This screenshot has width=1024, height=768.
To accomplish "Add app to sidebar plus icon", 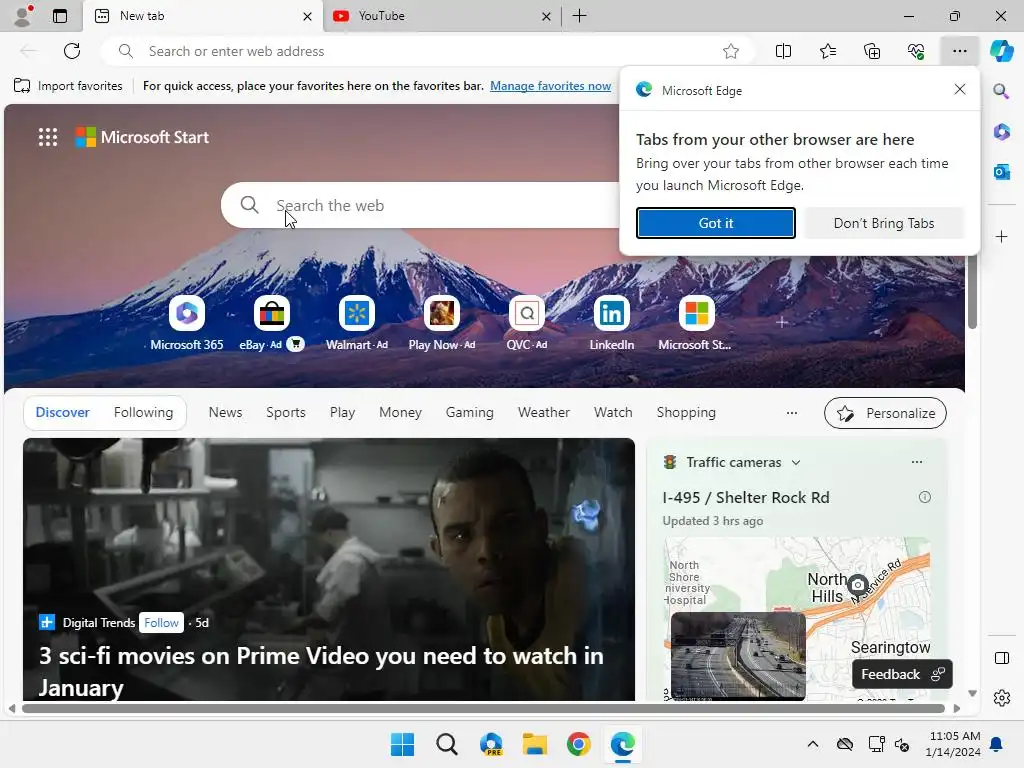I will click(x=1001, y=236).
